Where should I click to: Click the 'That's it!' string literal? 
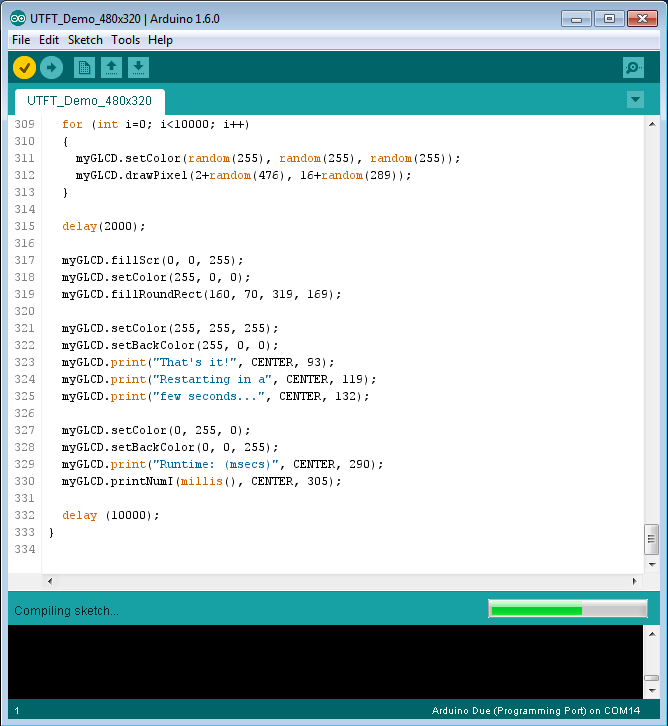(x=194, y=362)
